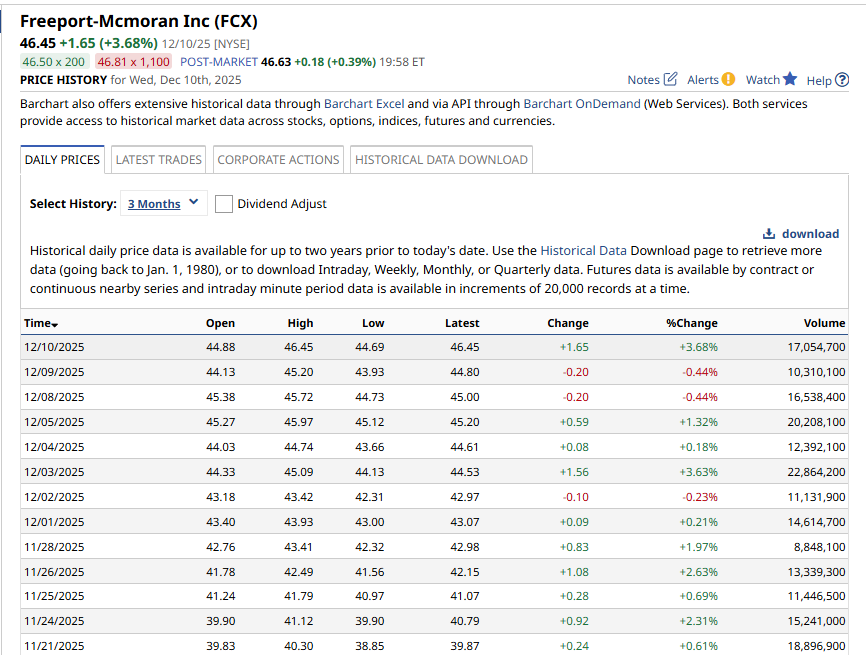Click the Open column header

220,323
